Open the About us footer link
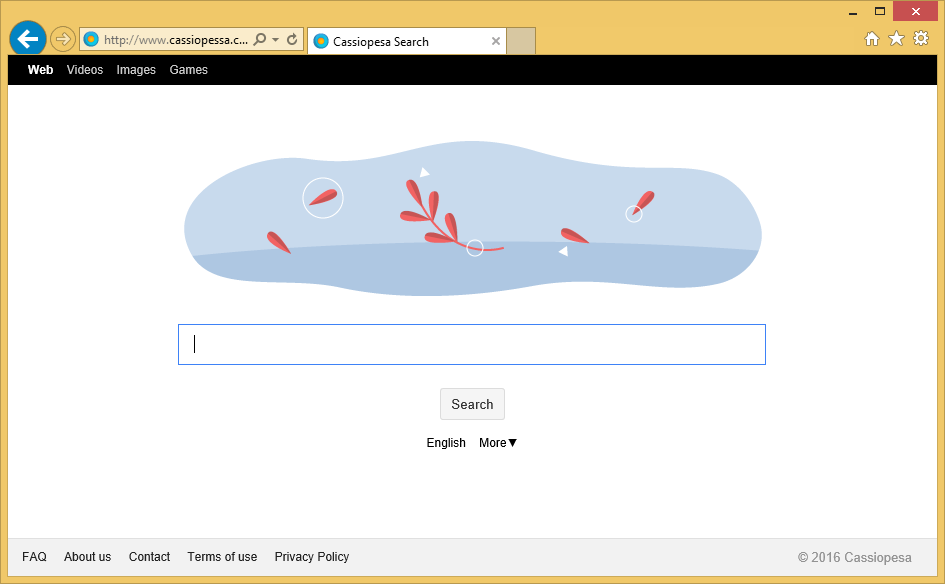Screen dimensions: 945x584 (87, 557)
